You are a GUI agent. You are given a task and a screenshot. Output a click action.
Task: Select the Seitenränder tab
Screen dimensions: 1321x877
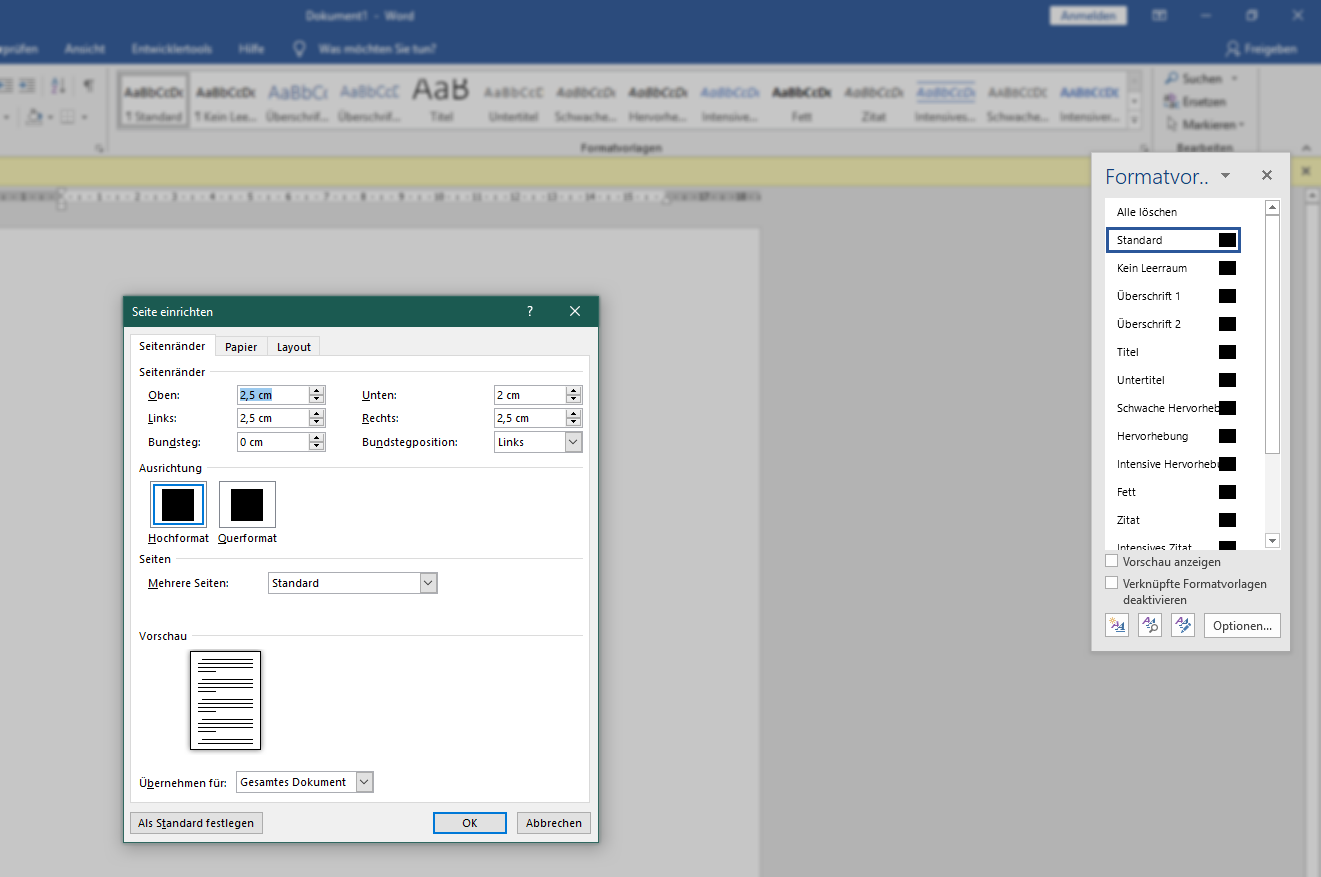click(x=172, y=346)
